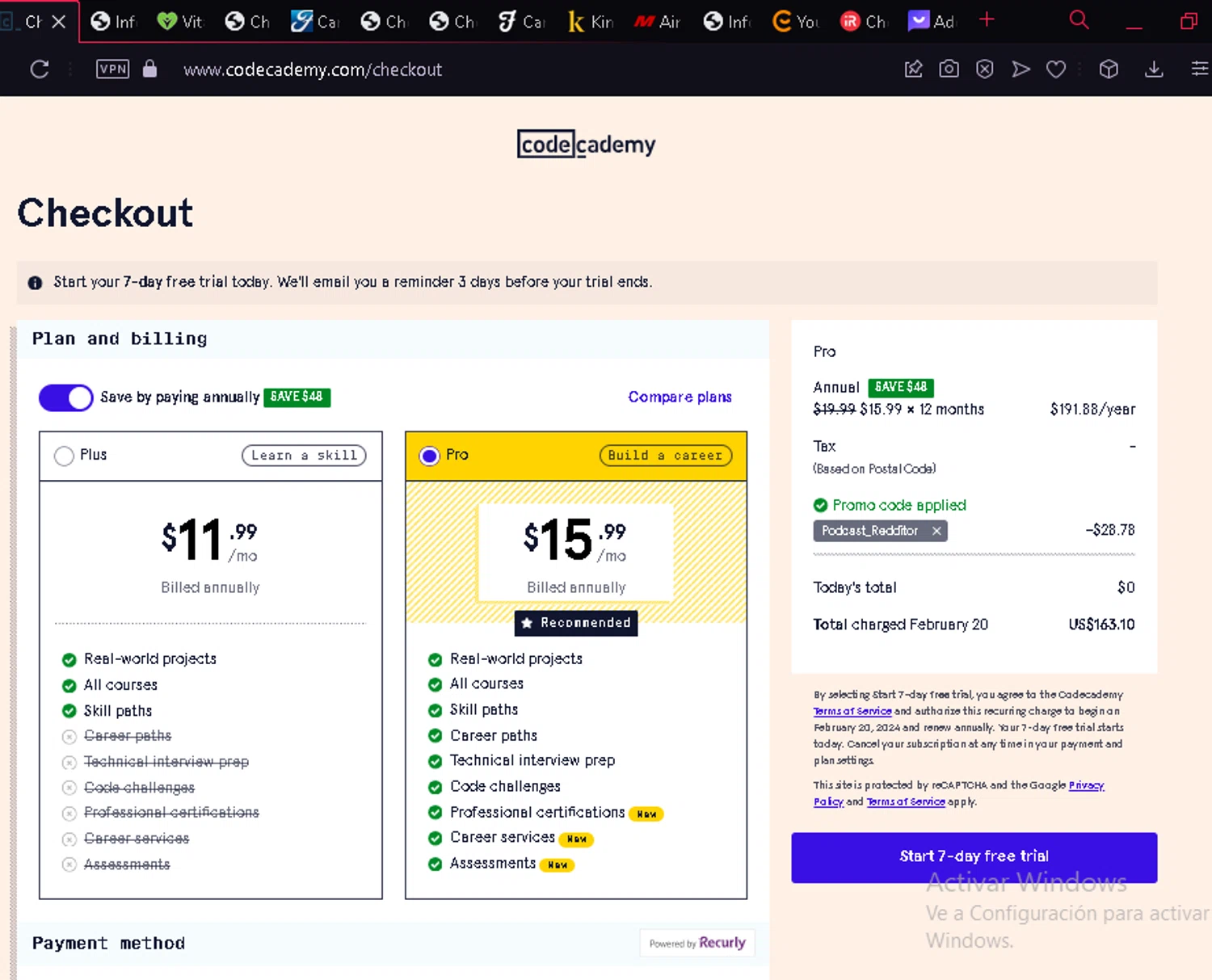Viewport: 1212px width, 980px height.
Task: Click Career services in the Pro plan
Action: [x=503, y=837]
